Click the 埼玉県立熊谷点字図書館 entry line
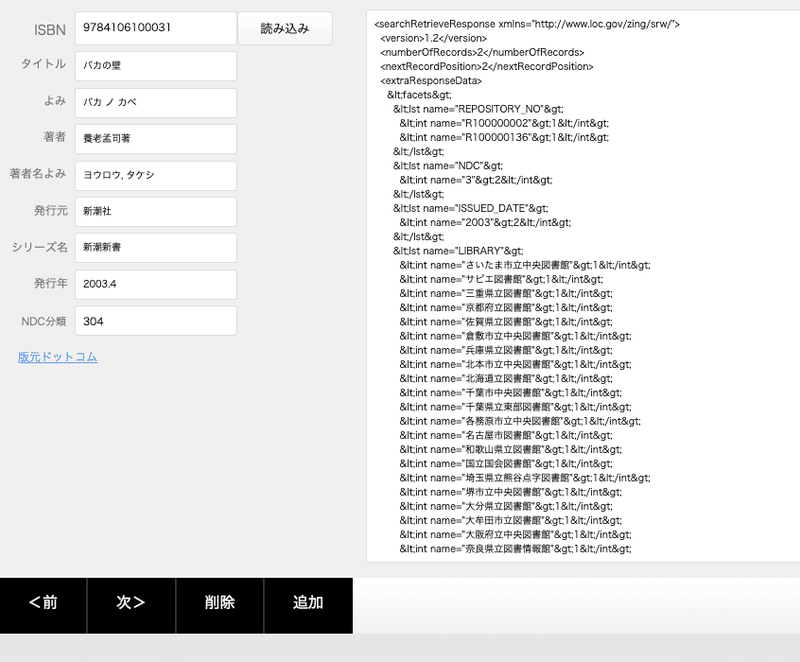Image resolution: width=800 pixels, height=662 pixels. [525, 478]
